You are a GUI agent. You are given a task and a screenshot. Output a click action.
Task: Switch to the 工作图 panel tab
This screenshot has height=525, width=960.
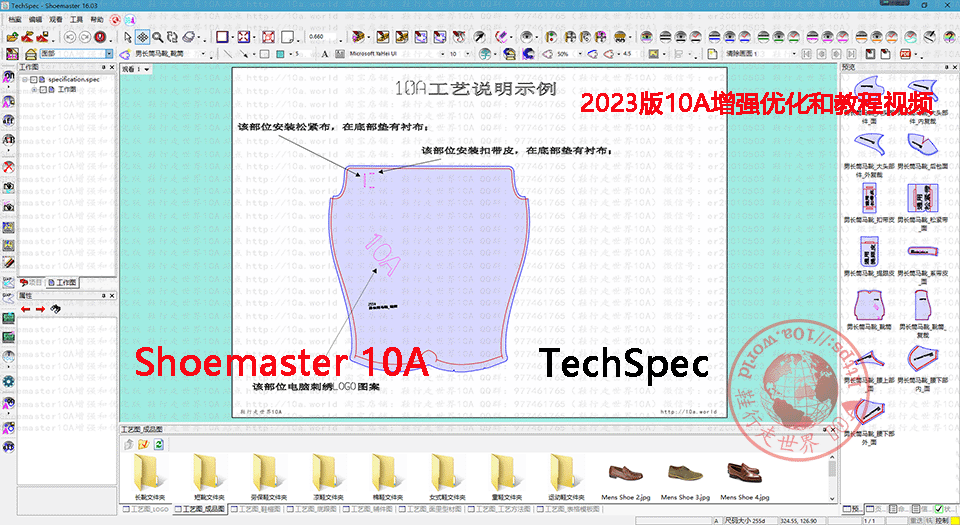pyautogui.click(x=62, y=282)
